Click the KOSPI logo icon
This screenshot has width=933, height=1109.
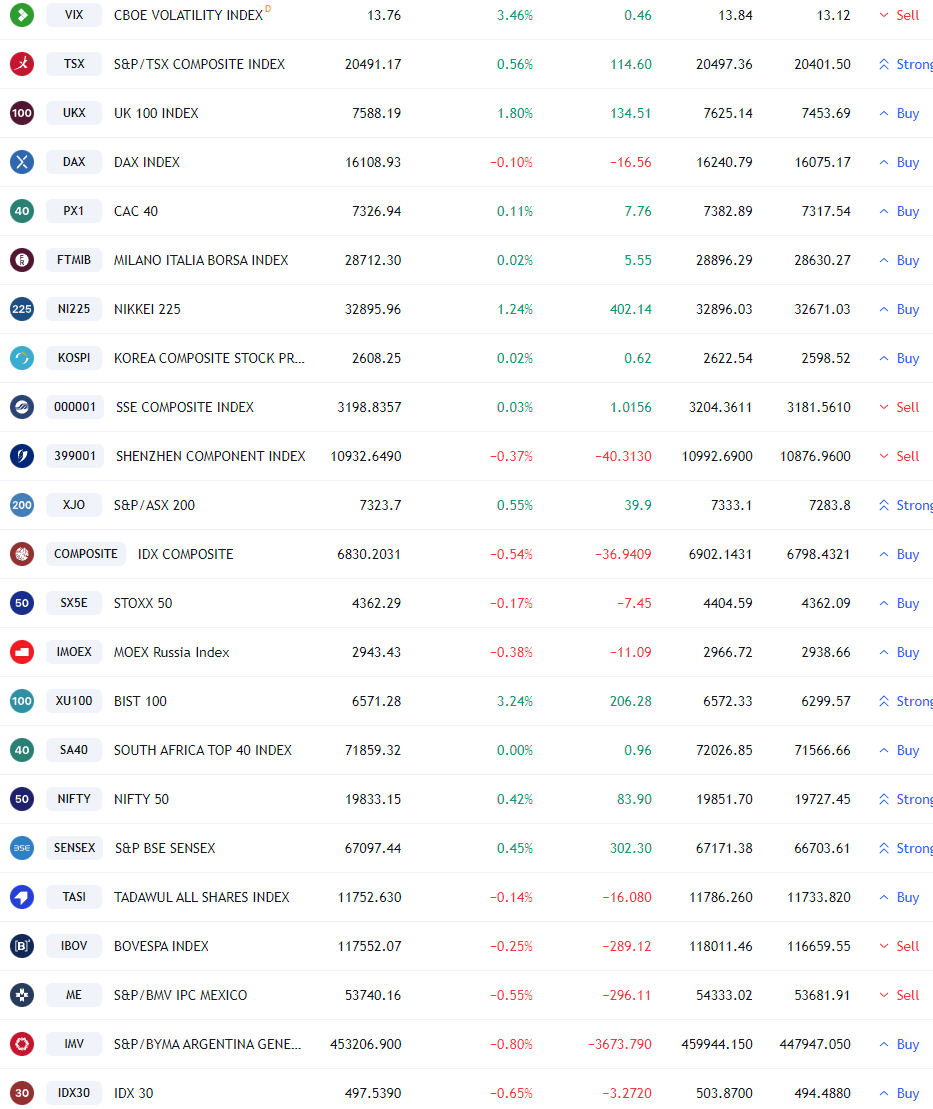(x=22, y=358)
